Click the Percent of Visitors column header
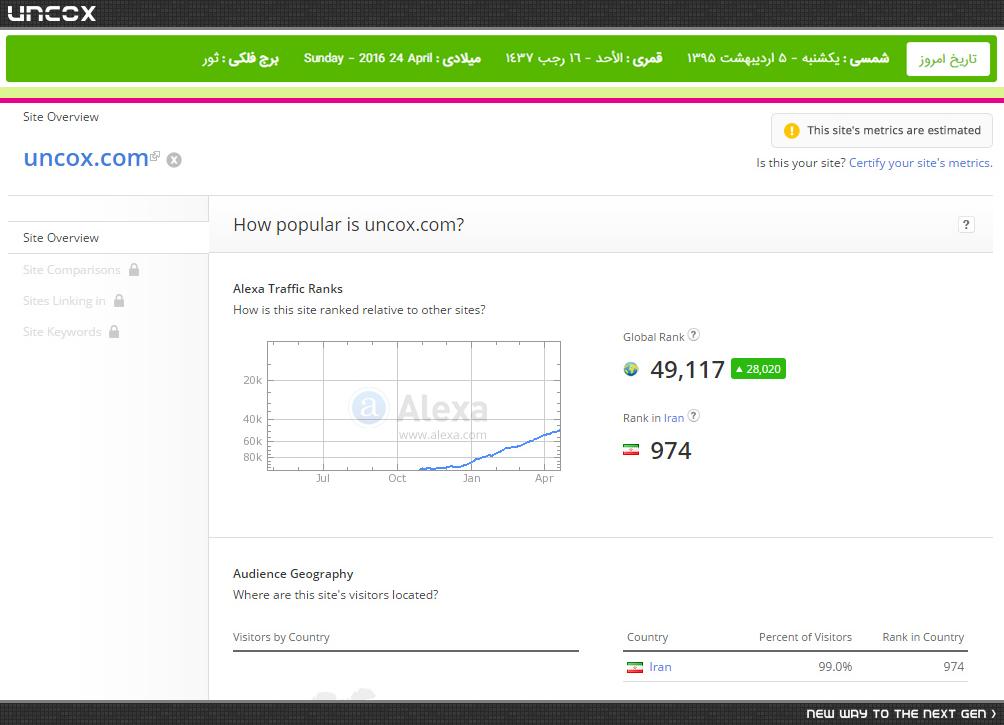Viewport: 1004px width, 725px height. [x=806, y=637]
